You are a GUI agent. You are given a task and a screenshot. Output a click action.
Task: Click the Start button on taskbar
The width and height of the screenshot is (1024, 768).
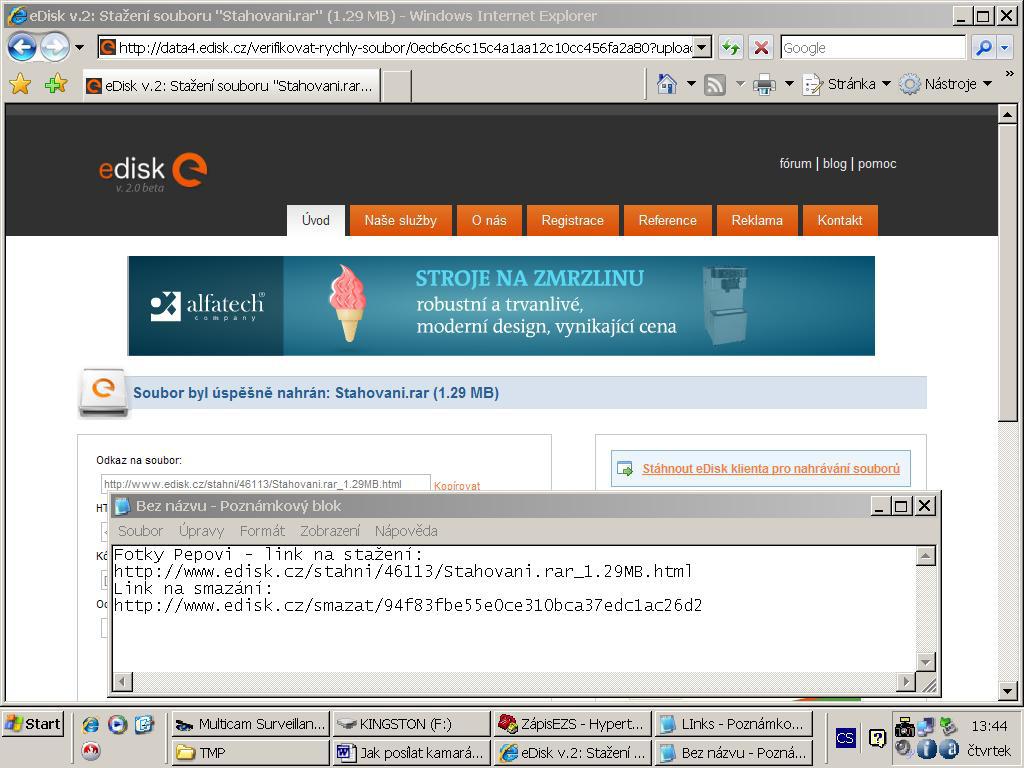34,724
